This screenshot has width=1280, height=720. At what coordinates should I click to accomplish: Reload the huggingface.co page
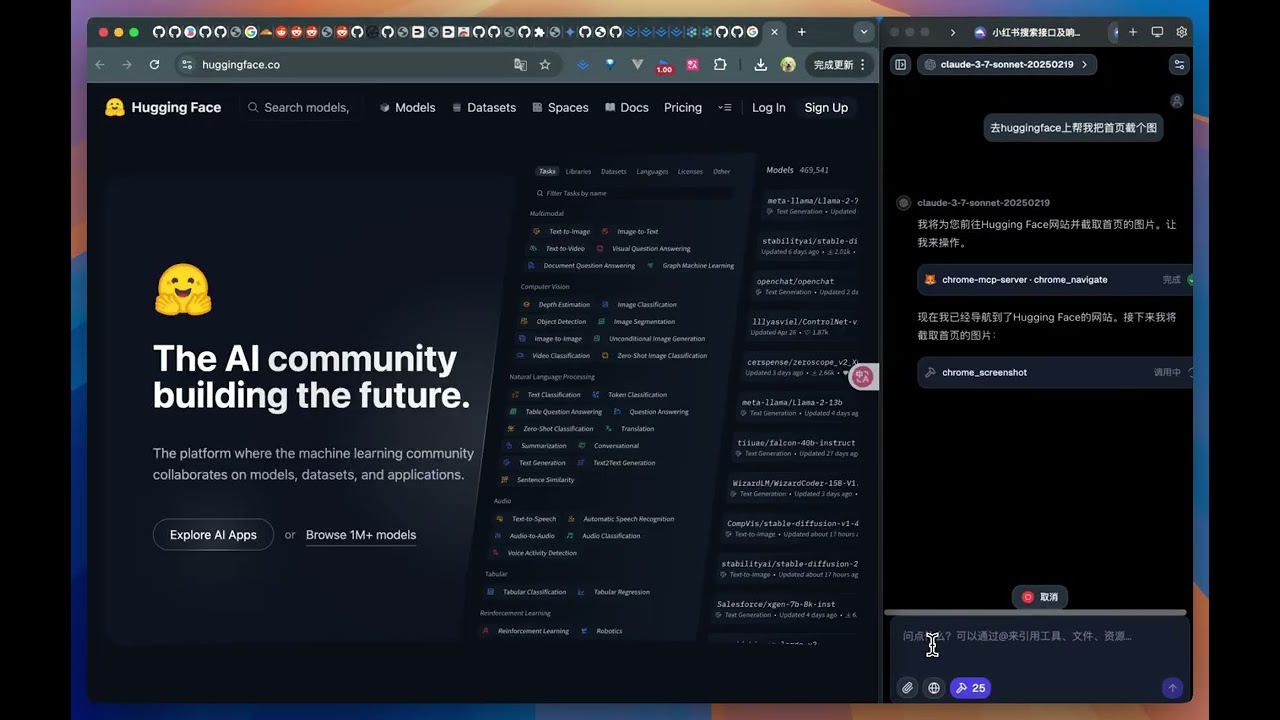(x=154, y=64)
